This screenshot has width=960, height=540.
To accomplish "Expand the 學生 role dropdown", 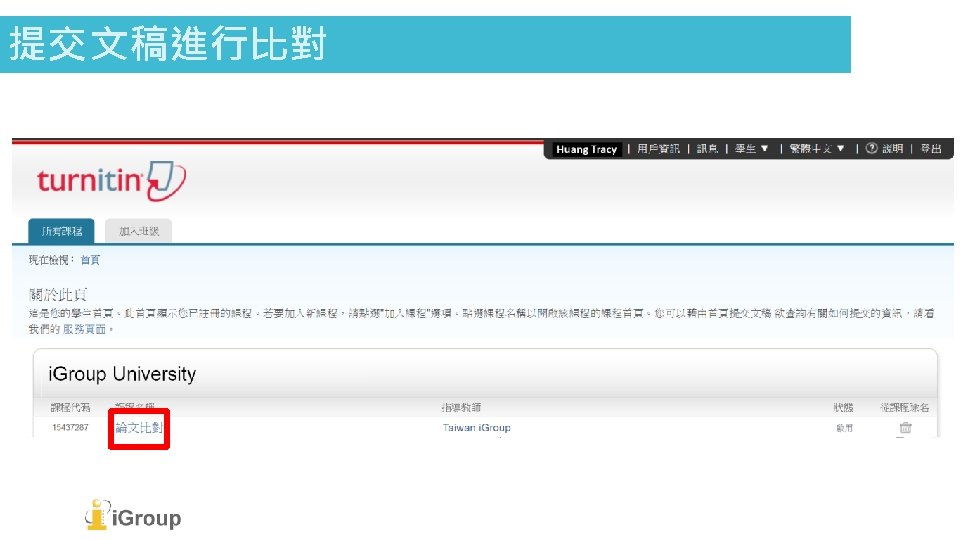I will tap(751, 149).
